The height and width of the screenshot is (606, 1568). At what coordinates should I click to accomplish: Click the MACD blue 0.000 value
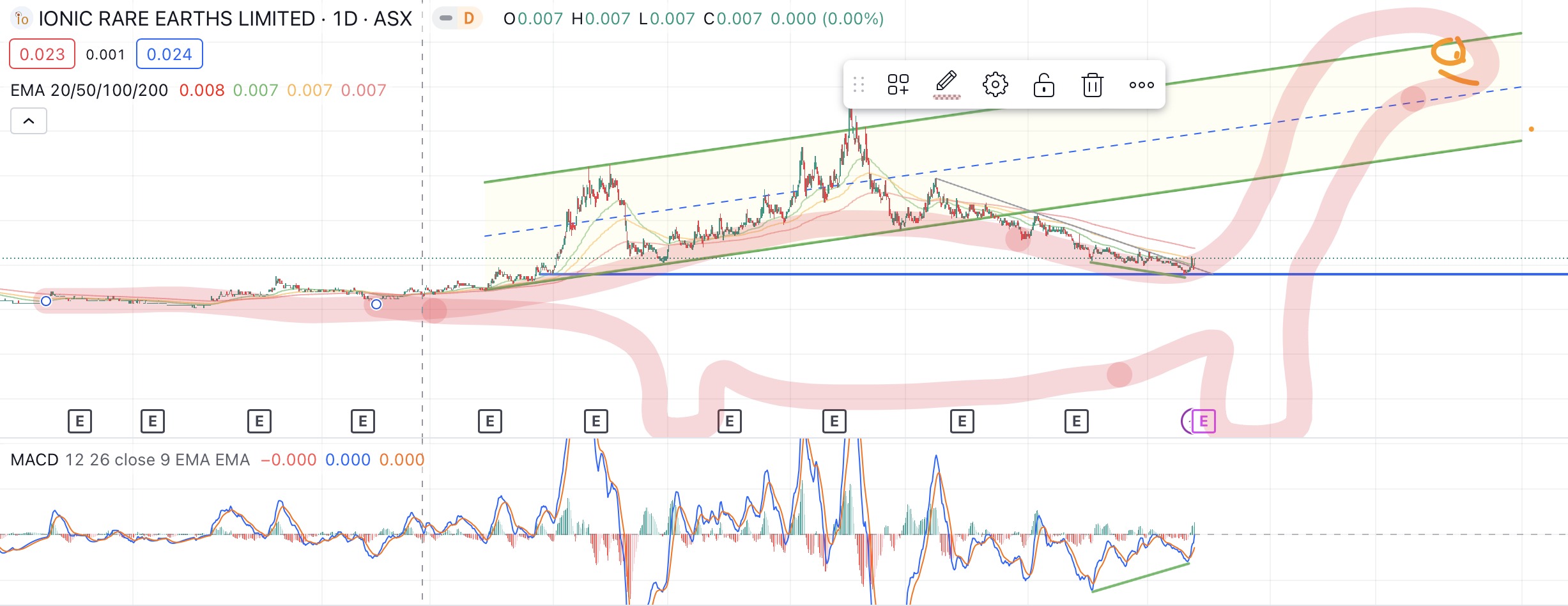pos(348,460)
